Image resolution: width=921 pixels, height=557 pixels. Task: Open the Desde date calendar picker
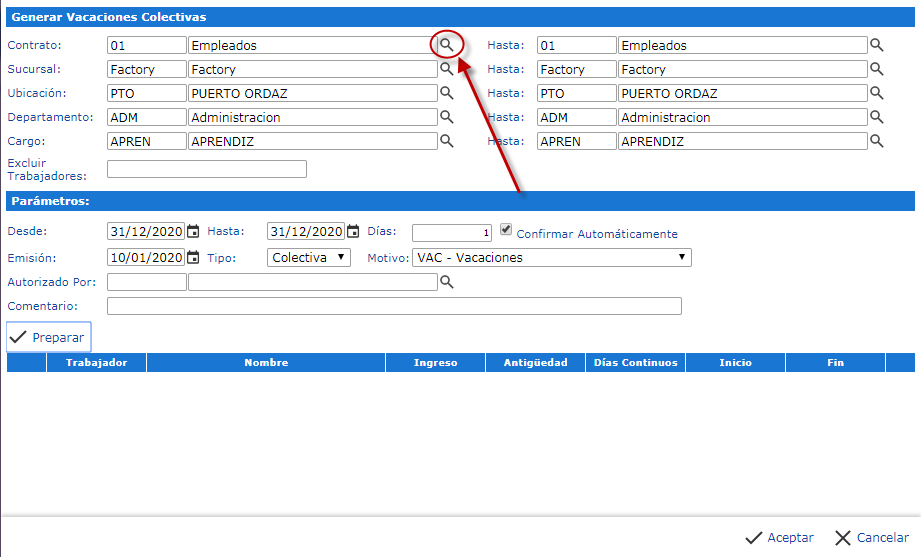[193, 232]
